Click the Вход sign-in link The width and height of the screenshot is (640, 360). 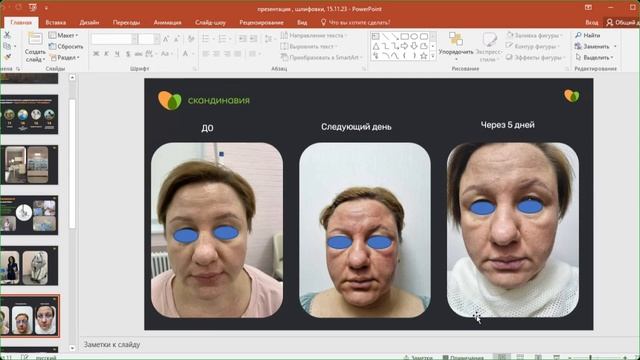pyautogui.click(x=592, y=22)
